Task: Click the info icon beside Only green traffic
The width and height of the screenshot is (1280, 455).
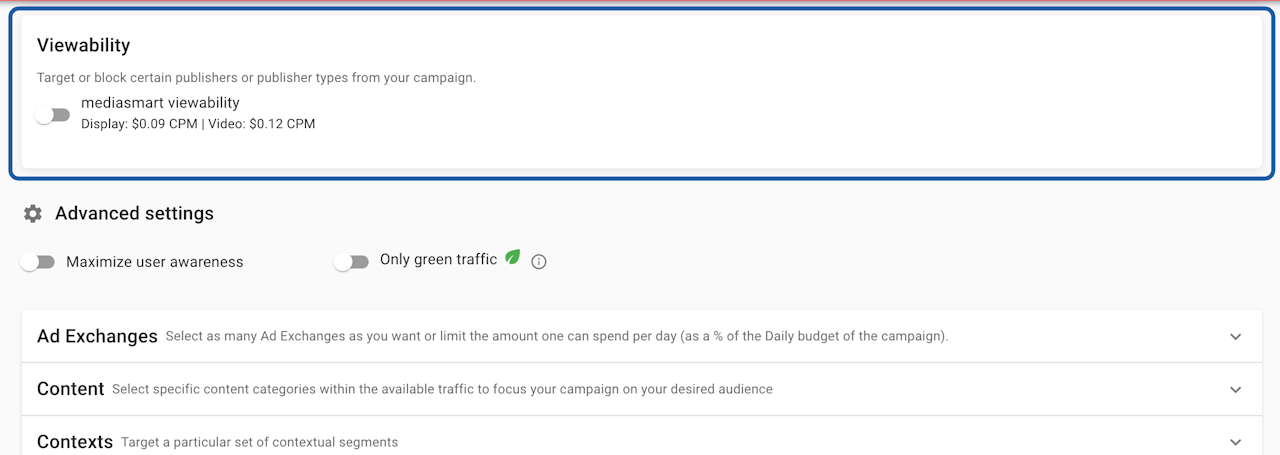Action: [x=539, y=262]
